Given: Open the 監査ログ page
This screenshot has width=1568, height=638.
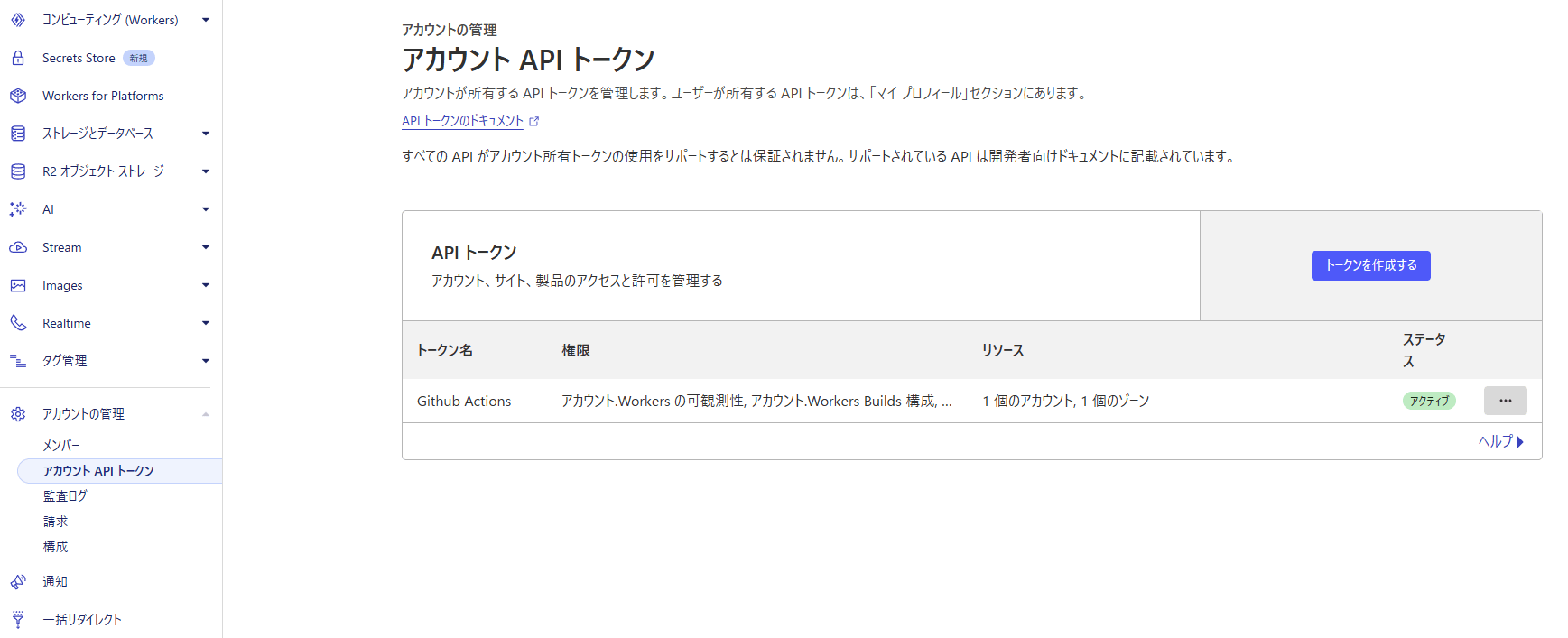Looking at the screenshot, I should point(65,496).
